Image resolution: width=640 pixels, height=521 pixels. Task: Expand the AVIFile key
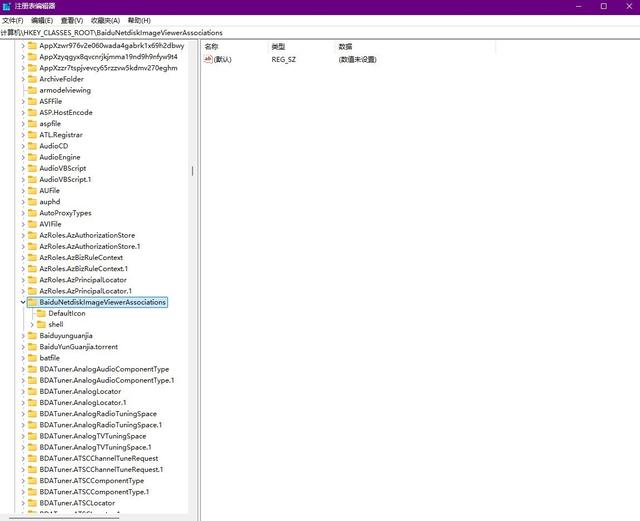[23, 225]
